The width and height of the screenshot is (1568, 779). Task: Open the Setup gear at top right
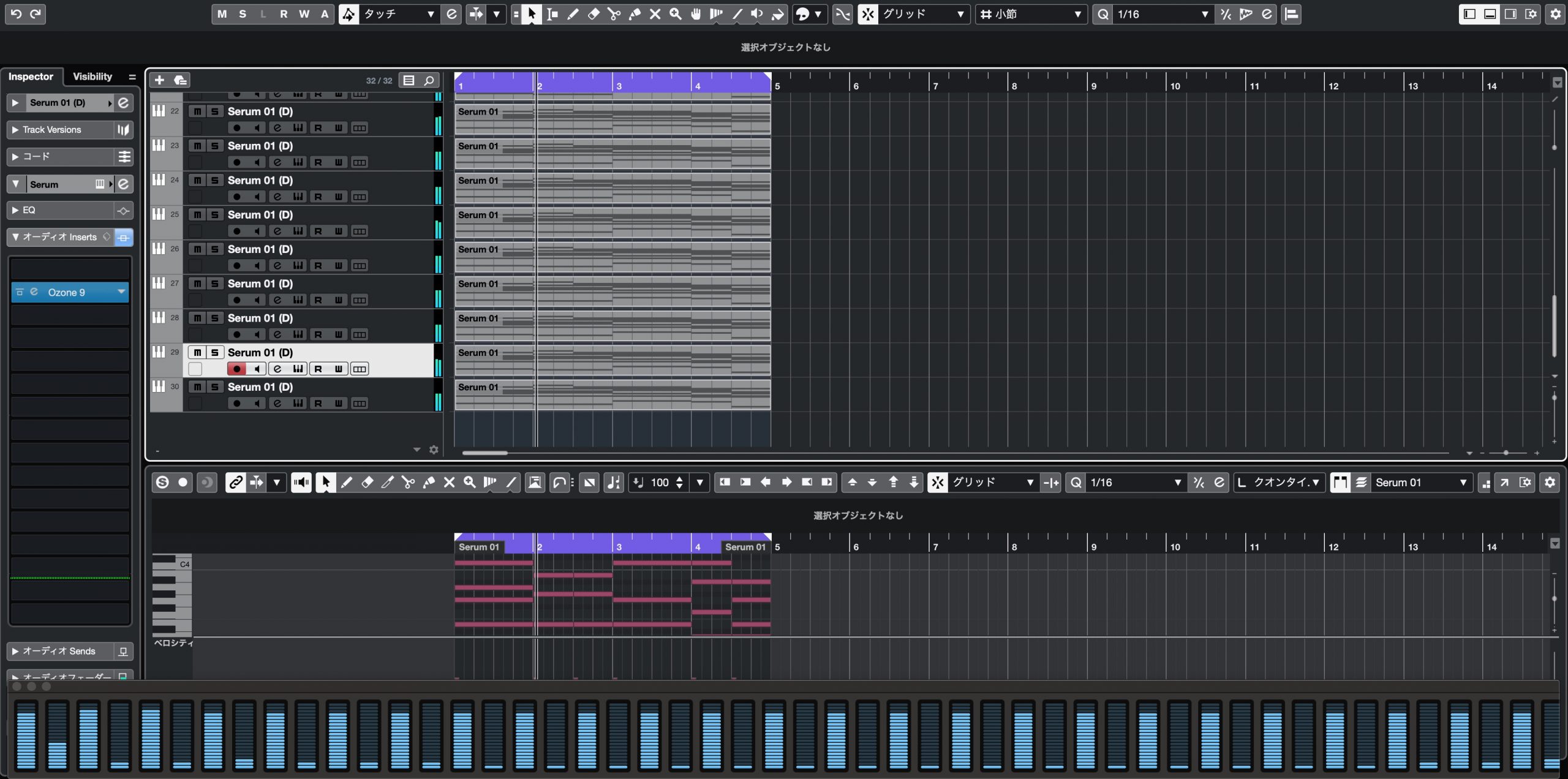point(1555,14)
